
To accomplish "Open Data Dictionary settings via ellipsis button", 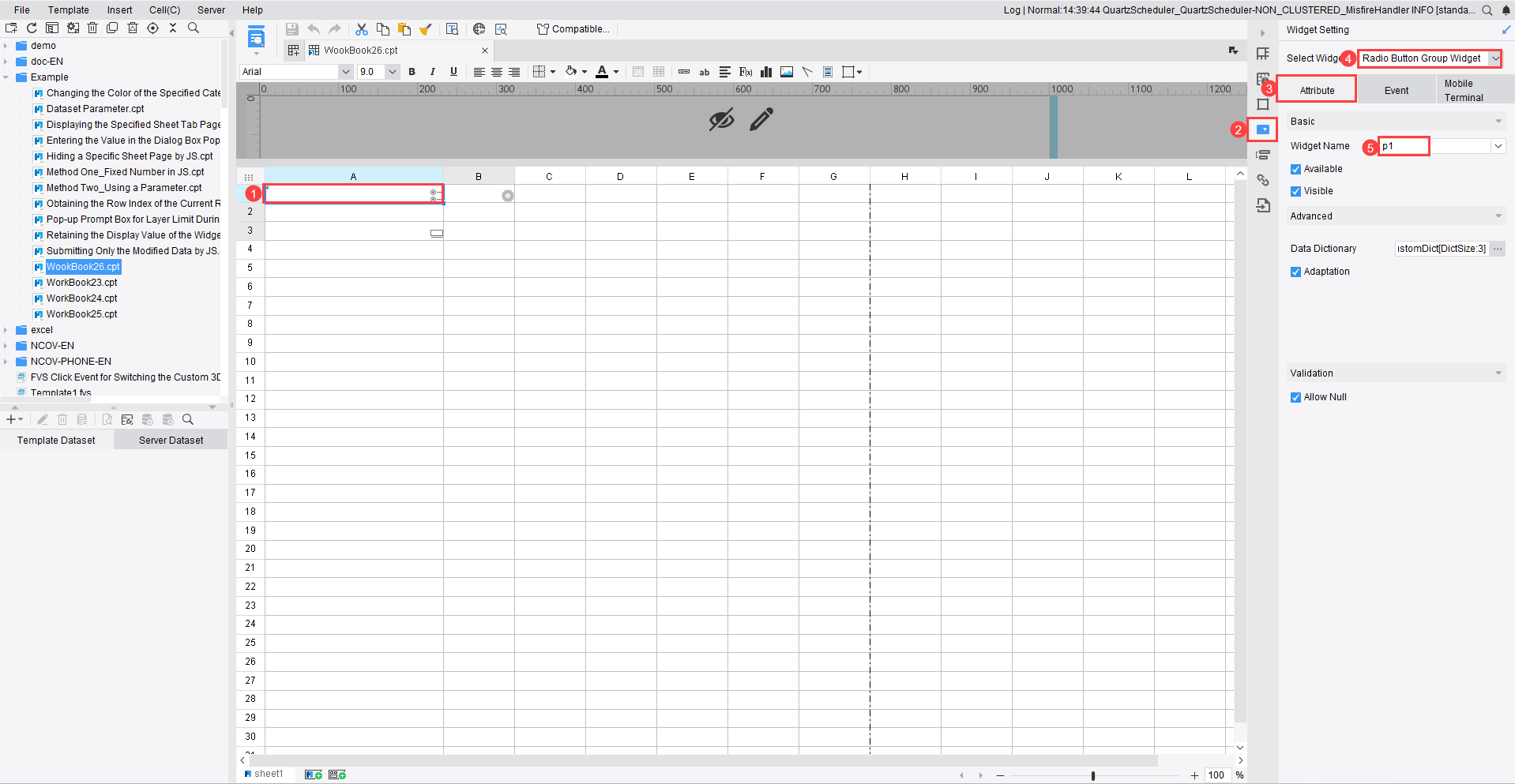I will pos(1498,249).
